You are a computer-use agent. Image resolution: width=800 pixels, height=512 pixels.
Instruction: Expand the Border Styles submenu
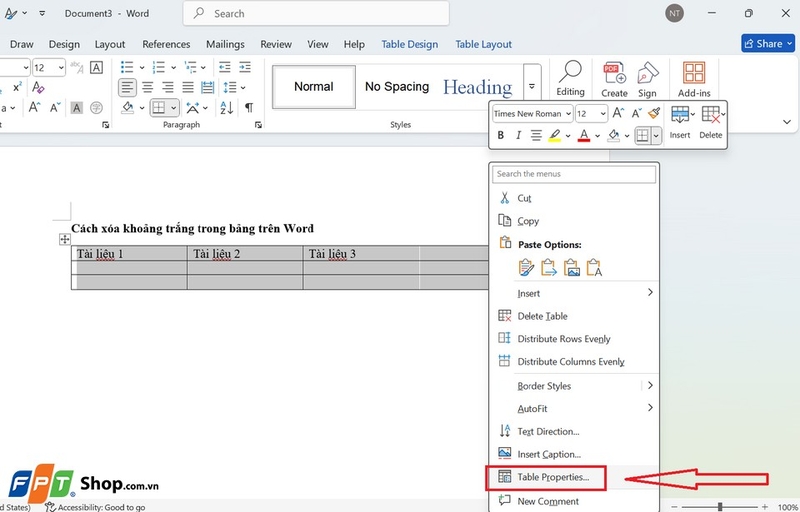tap(650, 385)
